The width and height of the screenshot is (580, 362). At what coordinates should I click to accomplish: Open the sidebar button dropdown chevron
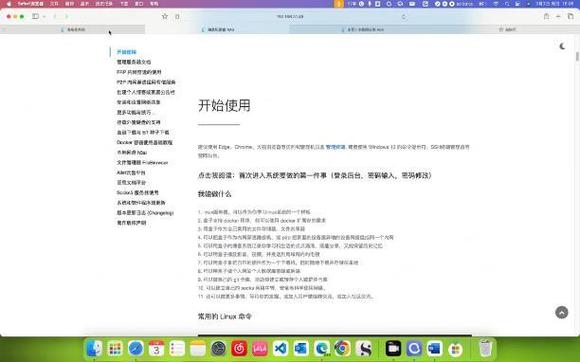44,16
